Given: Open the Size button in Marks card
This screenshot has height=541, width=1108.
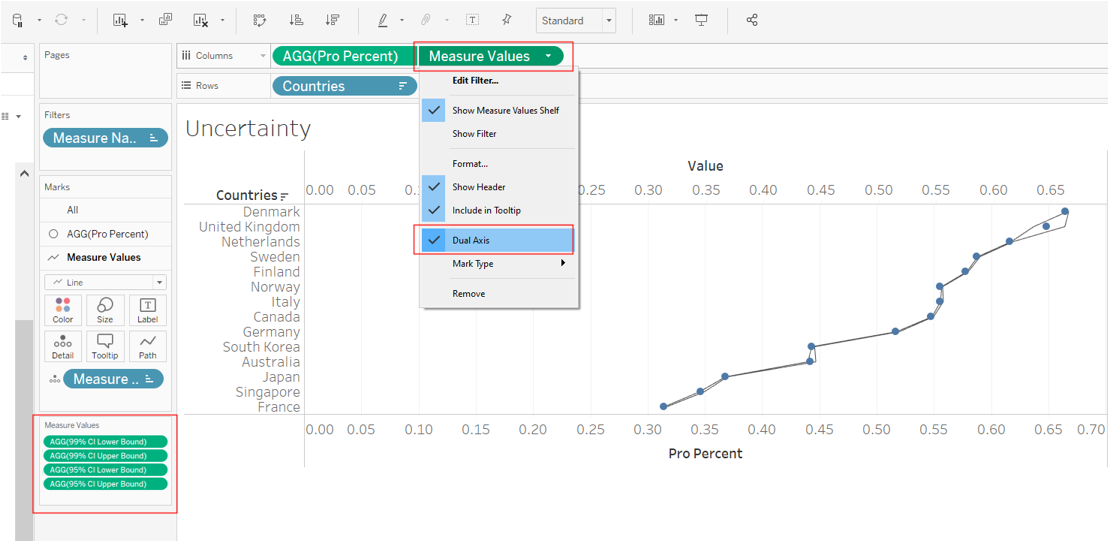Looking at the screenshot, I should coord(105,310).
